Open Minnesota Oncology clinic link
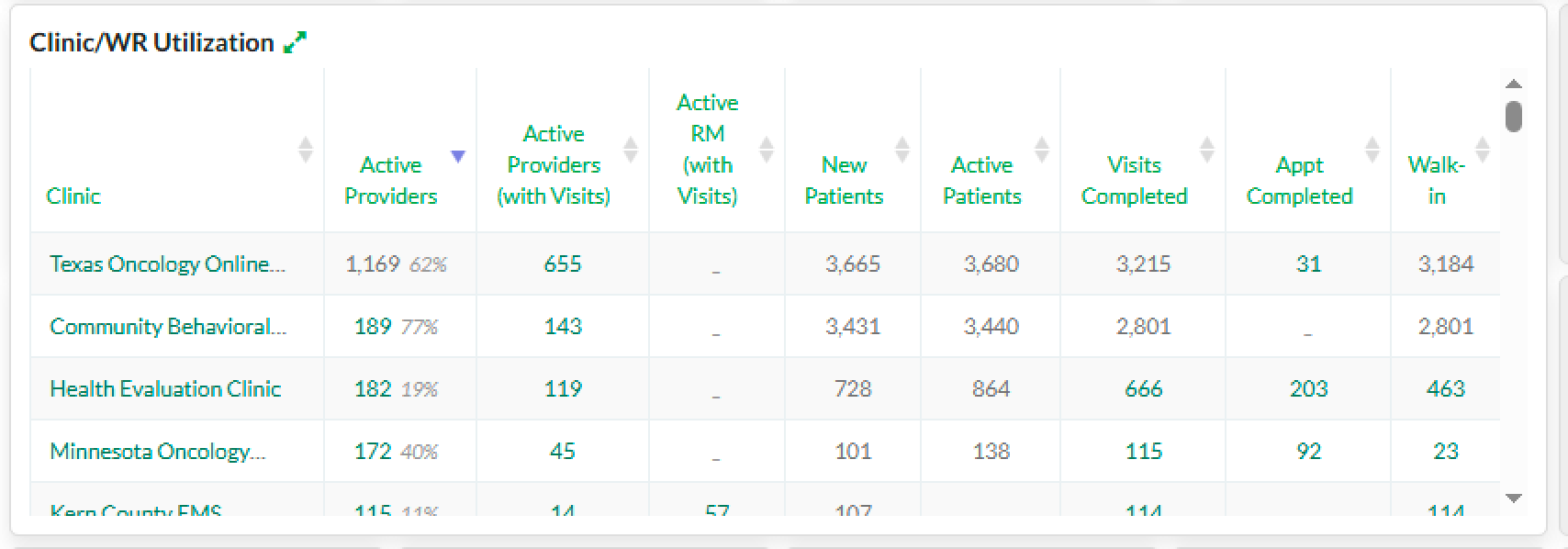 point(158,452)
